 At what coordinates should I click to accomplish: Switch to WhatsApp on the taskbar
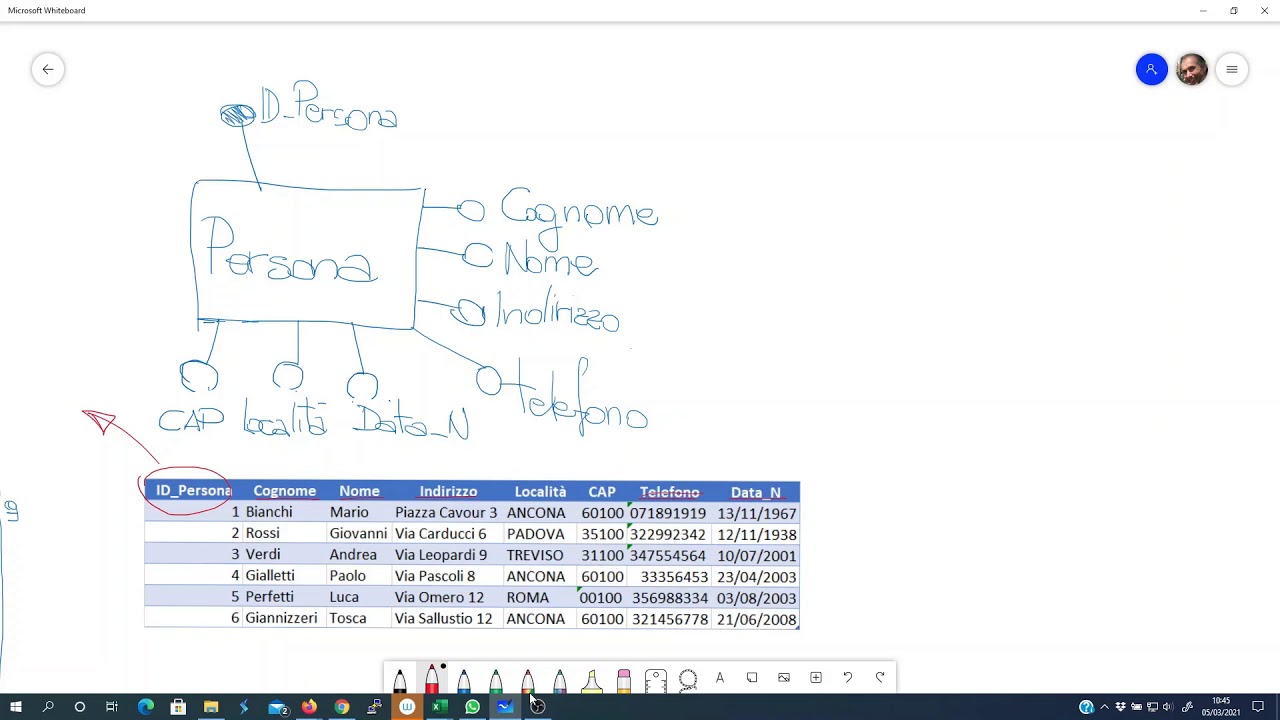472,707
